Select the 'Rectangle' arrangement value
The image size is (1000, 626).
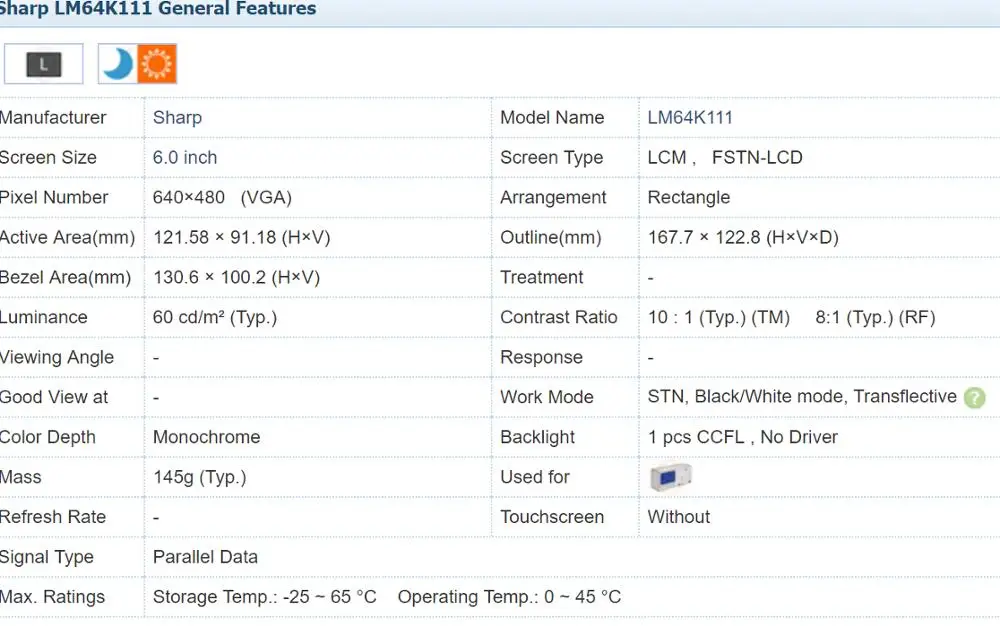689,198
